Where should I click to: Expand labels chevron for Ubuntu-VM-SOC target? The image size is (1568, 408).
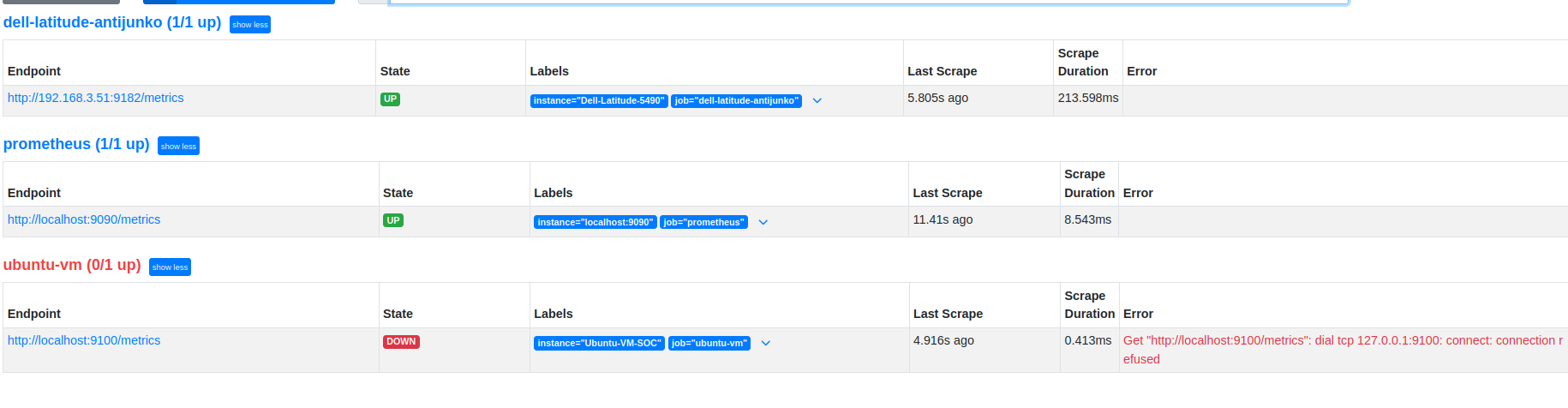coord(765,344)
